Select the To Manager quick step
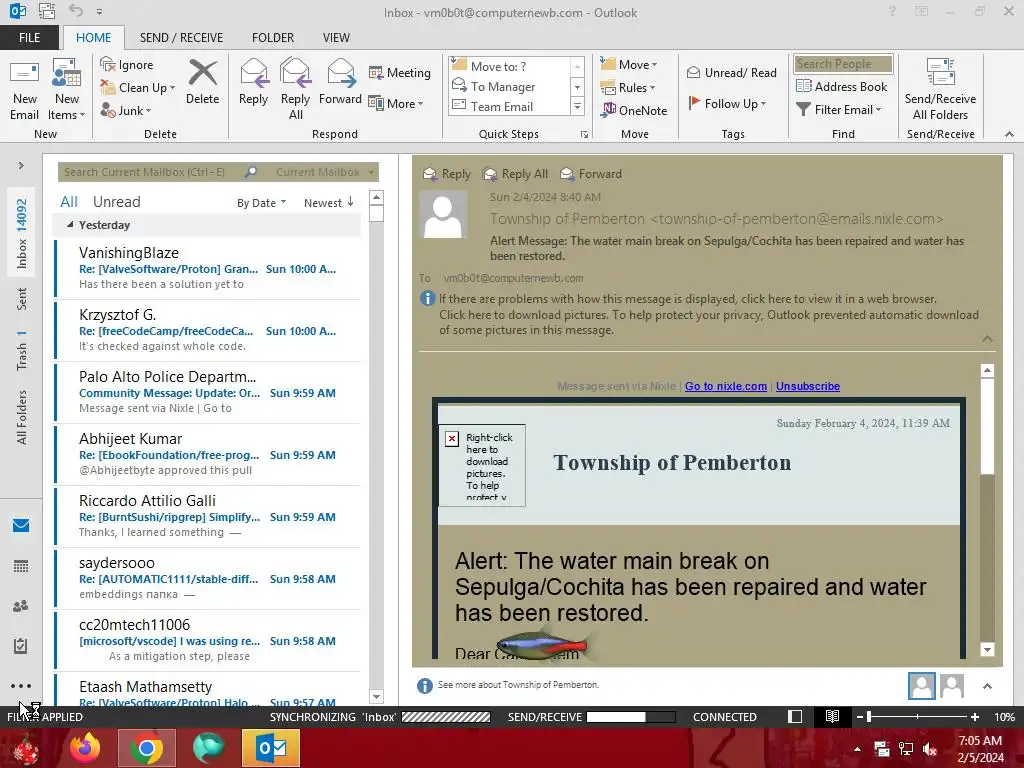1024x768 pixels. [509, 86]
